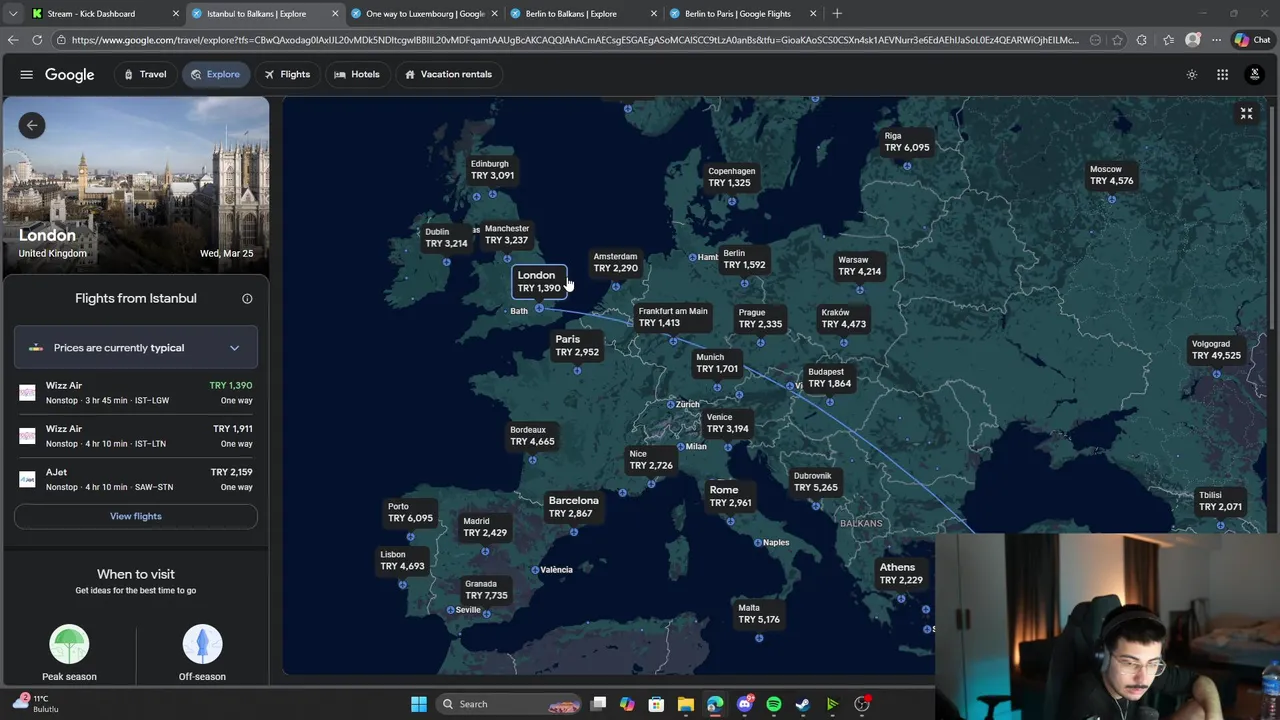The image size is (1280, 720).
Task: Collapse the map from fullscreen view
Action: pos(1247,114)
